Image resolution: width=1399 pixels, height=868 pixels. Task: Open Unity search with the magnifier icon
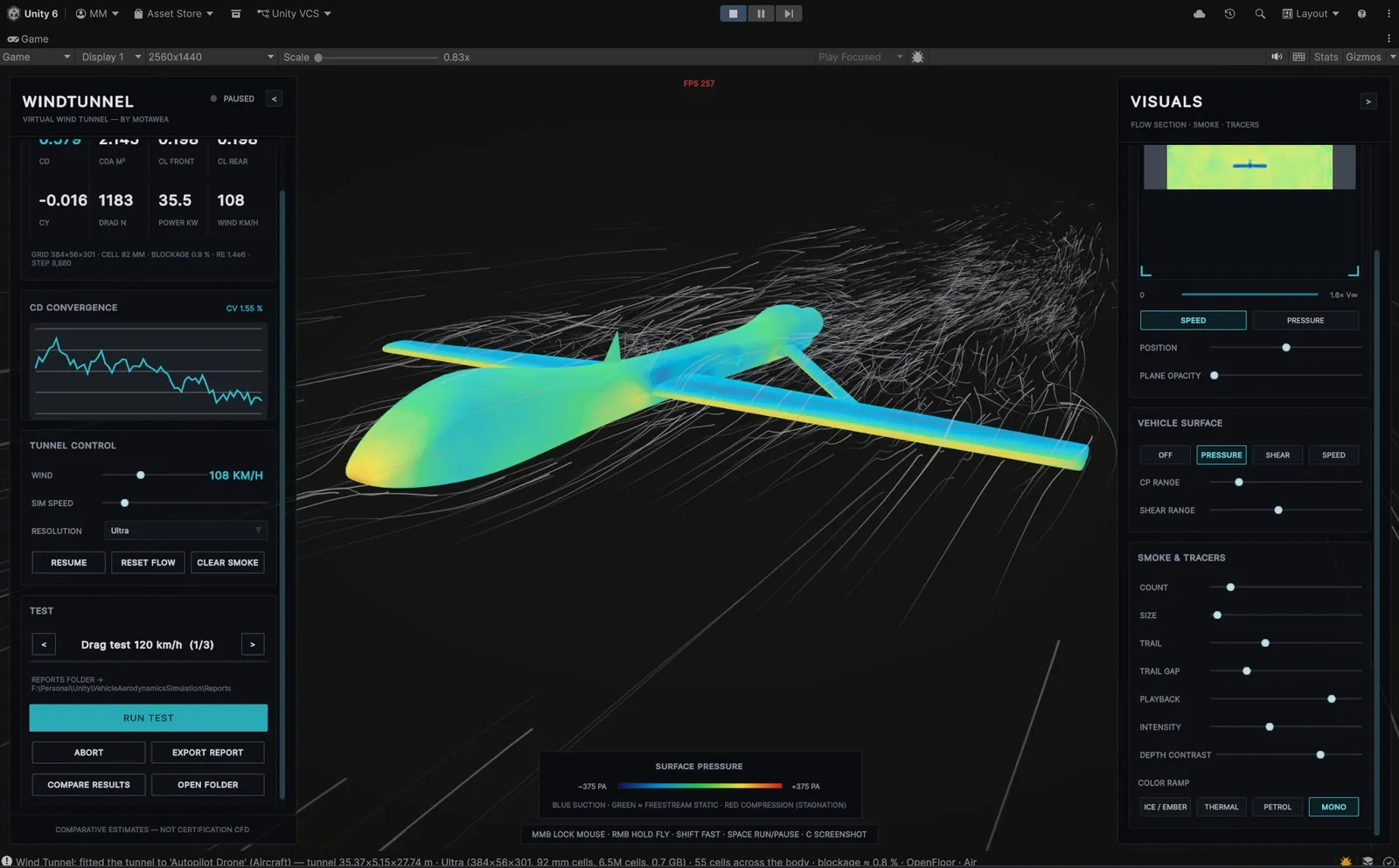[x=1260, y=14]
